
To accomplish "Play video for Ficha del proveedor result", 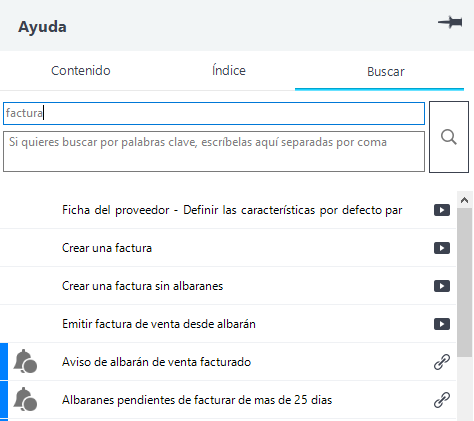I will point(442,210).
